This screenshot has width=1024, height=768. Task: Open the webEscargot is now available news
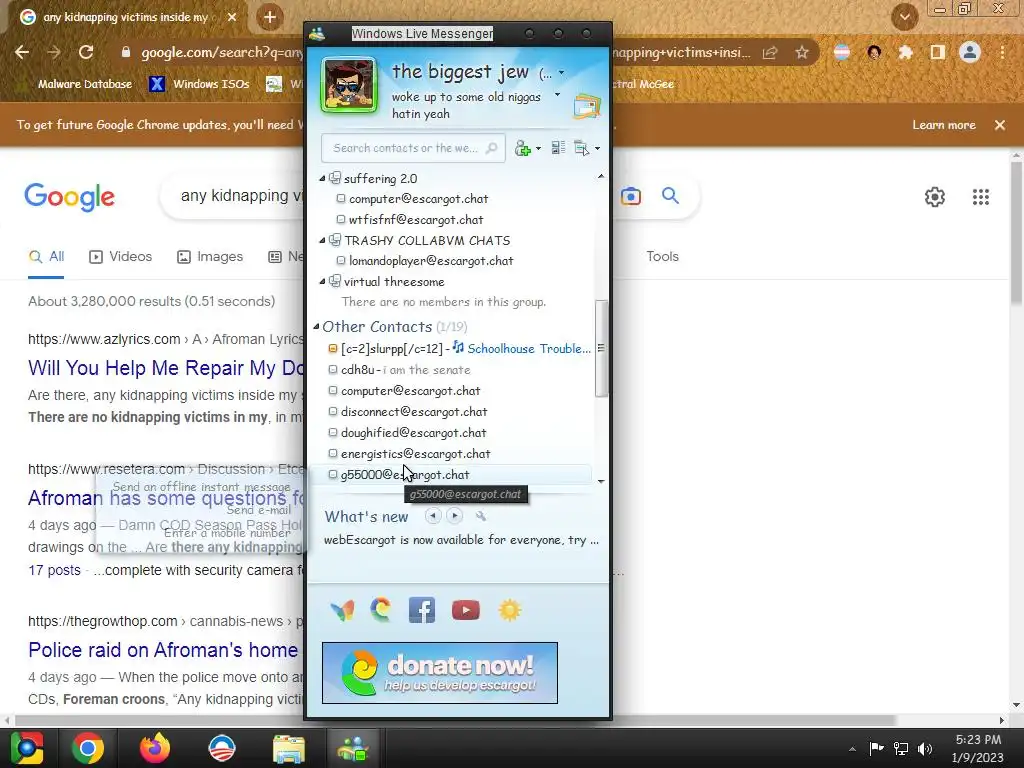[461, 540]
